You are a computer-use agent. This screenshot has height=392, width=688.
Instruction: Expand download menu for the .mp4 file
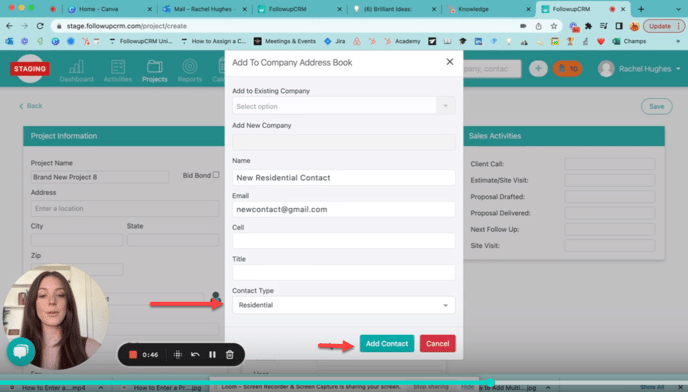click(x=101, y=388)
